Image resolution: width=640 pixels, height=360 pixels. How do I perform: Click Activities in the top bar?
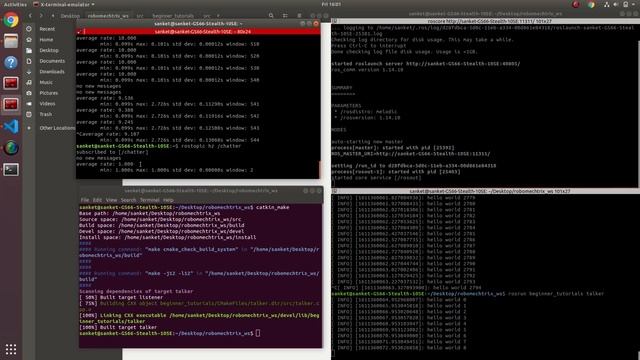[15, 4]
